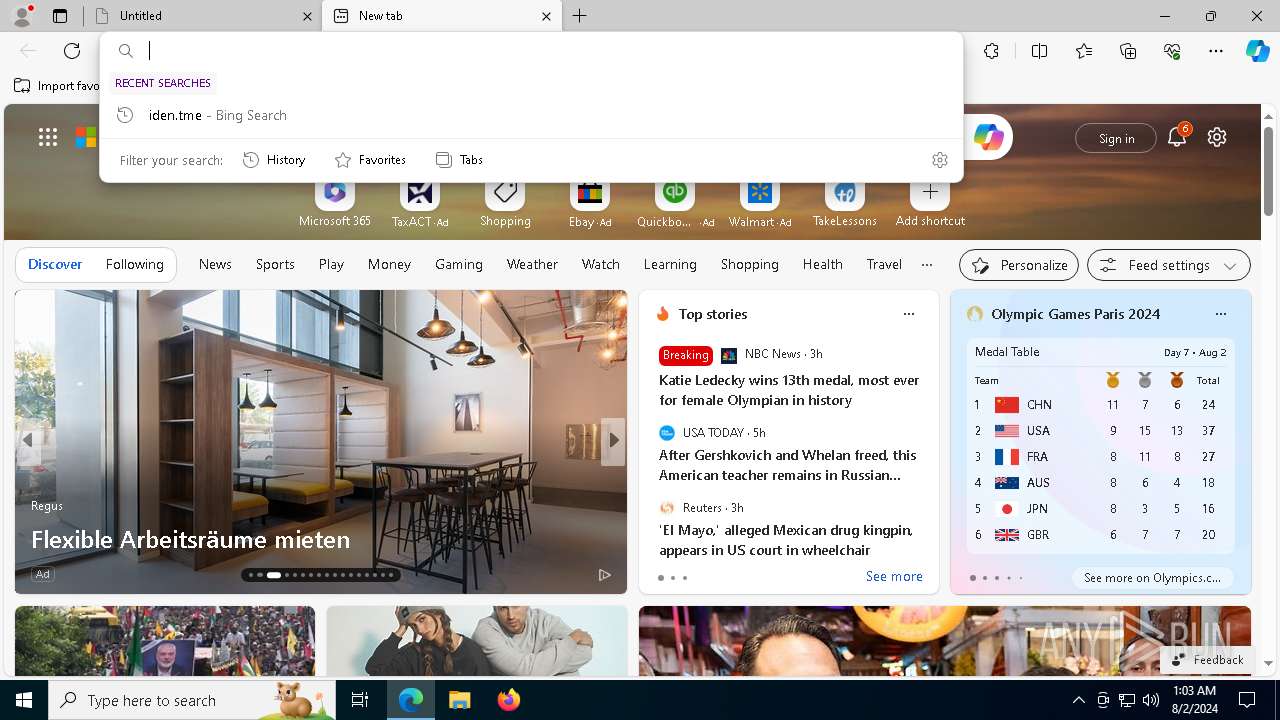Open Settings and more ellipsis menu
The height and width of the screenshot is (720, 1280).
point(1216,51)
